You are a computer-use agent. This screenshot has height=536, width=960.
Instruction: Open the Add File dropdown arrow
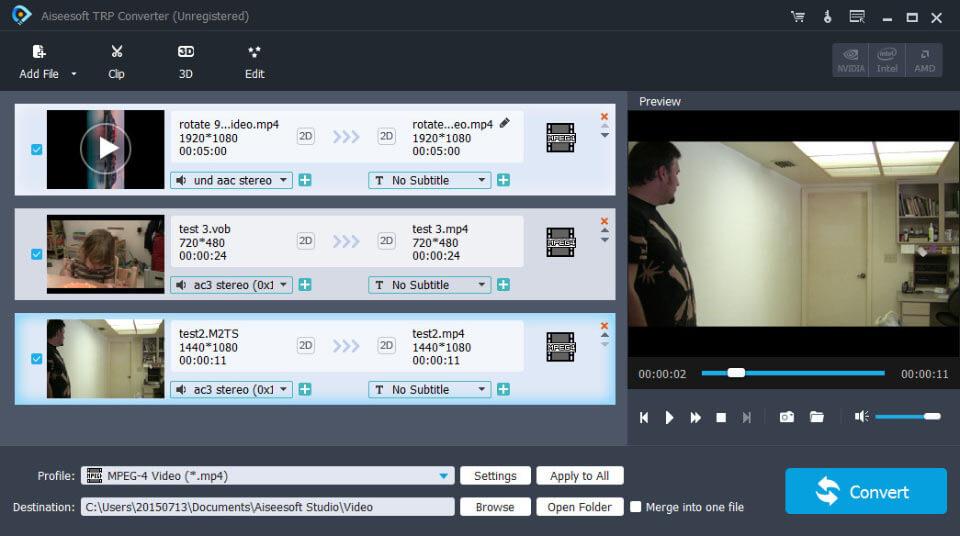74,74
